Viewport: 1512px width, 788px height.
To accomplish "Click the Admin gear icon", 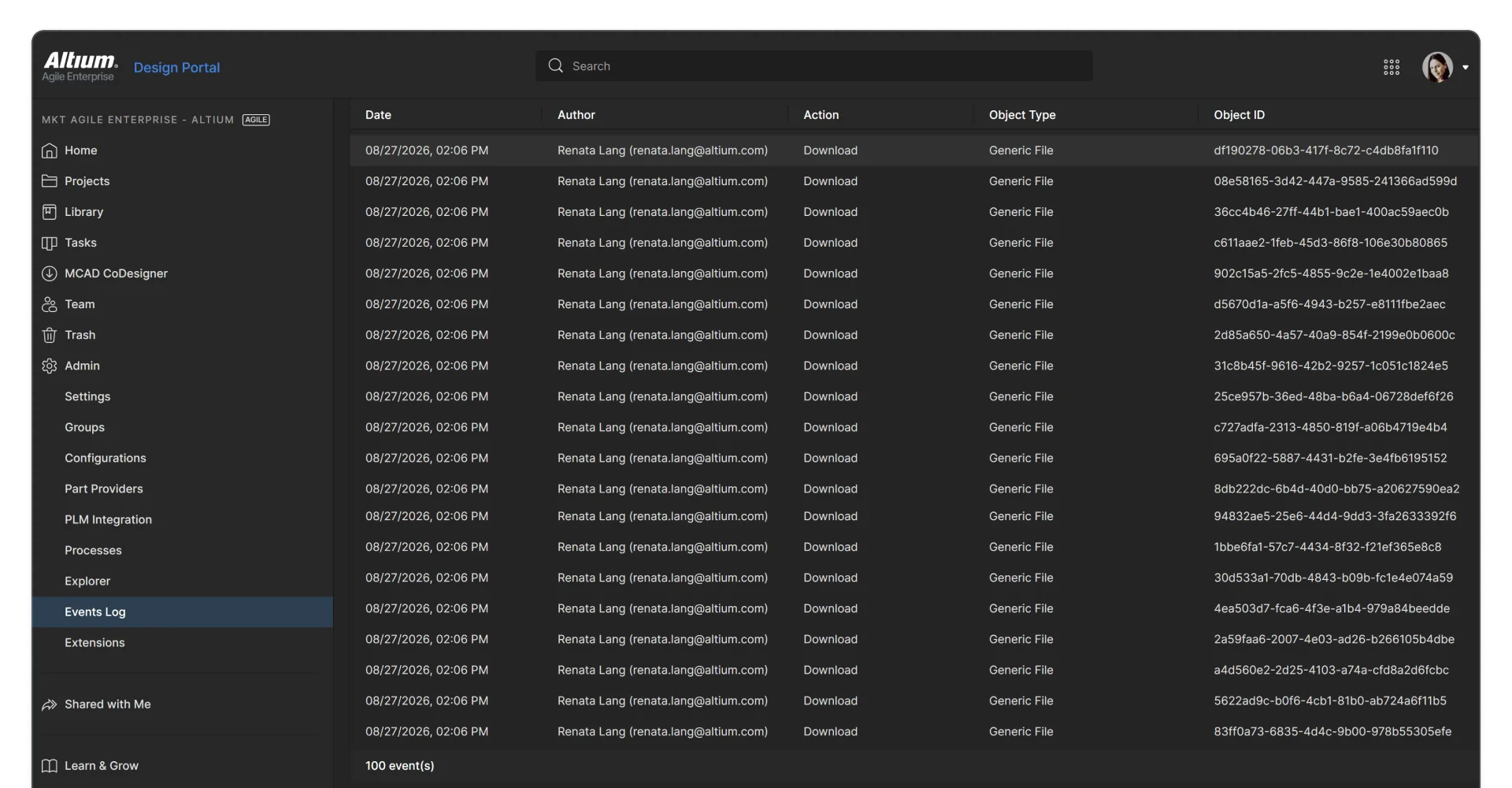I will (x=50, y=366).
